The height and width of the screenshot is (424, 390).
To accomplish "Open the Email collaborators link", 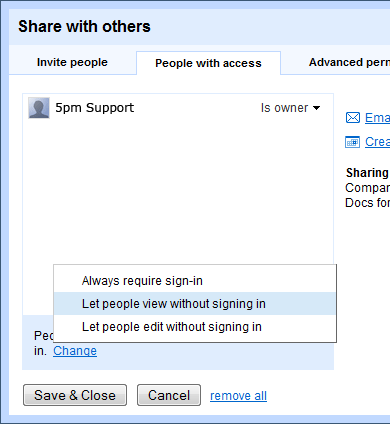I will pyautogui.click(x=377, y=118).
